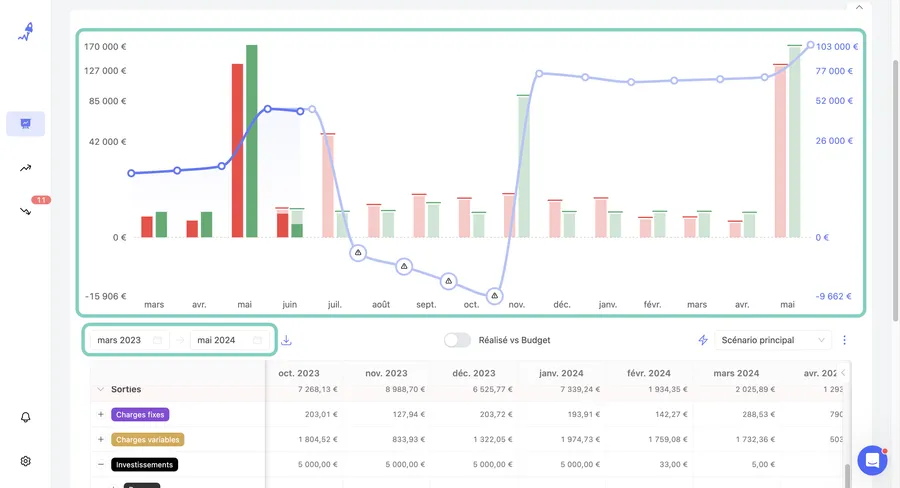The image size is (900, 488).
Task: Click the Charges variables tag
Action: [148, 440]
